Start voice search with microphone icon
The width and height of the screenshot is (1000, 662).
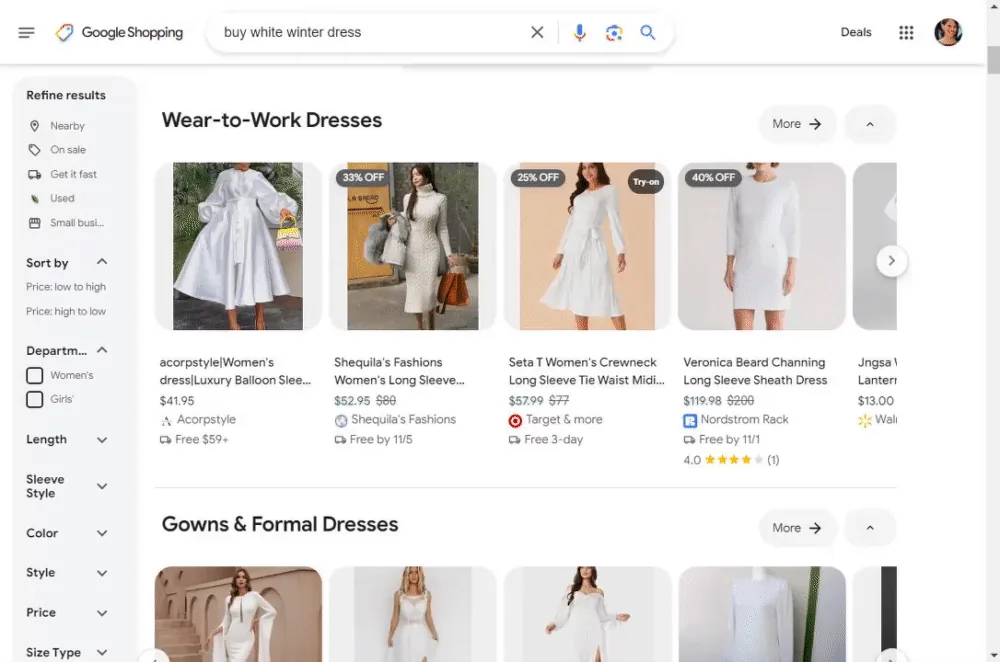tap(579, 33)
